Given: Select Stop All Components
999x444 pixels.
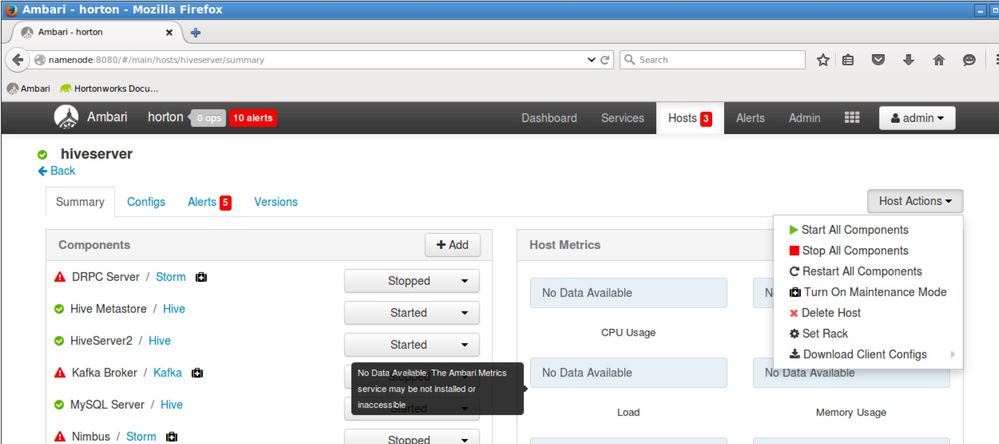Looking at the screenshot, I should click(x=848, y=251).
